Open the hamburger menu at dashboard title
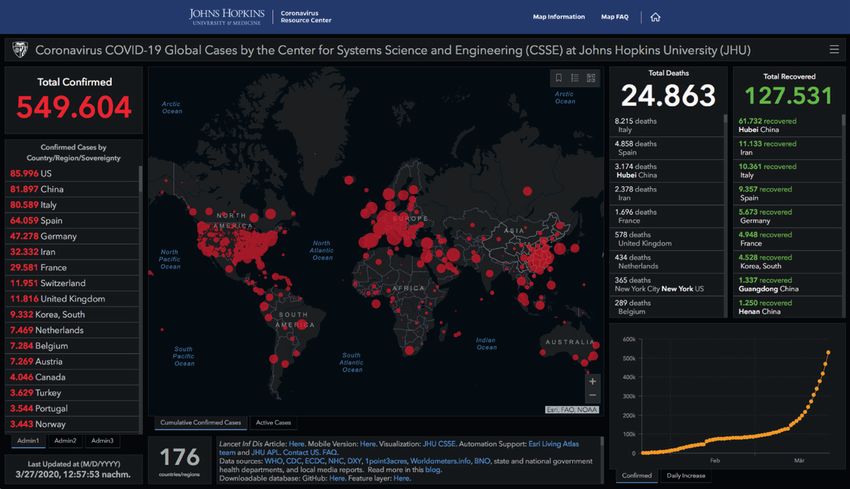850x489 pixels. 834,50
